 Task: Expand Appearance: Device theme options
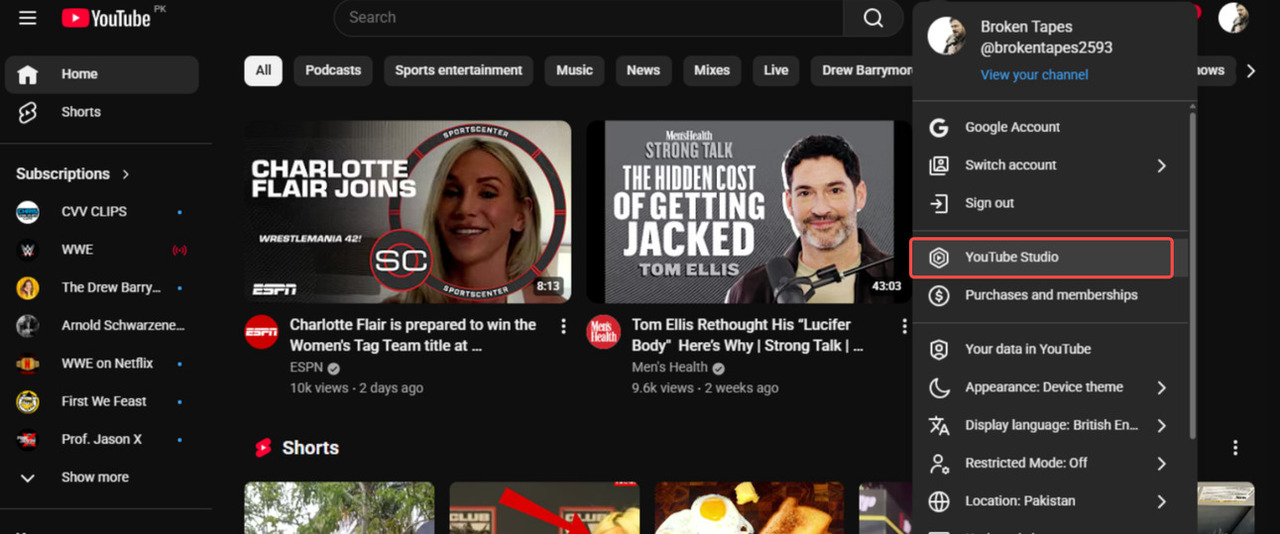click(x=1161, y=387)
